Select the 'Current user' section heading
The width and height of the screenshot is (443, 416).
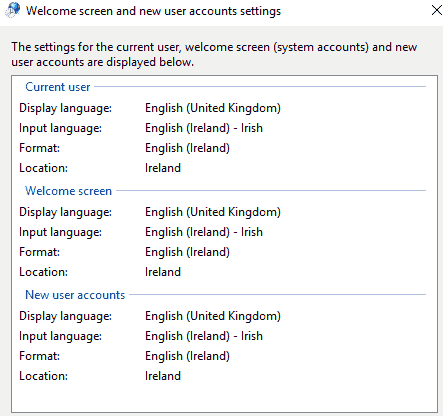(x=58, y=87)
